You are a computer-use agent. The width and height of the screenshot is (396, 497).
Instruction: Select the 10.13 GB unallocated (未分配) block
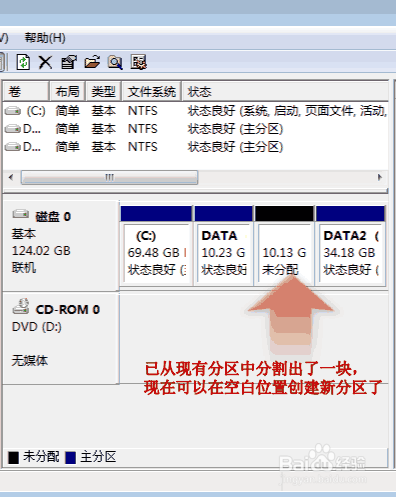click(284, 246)
